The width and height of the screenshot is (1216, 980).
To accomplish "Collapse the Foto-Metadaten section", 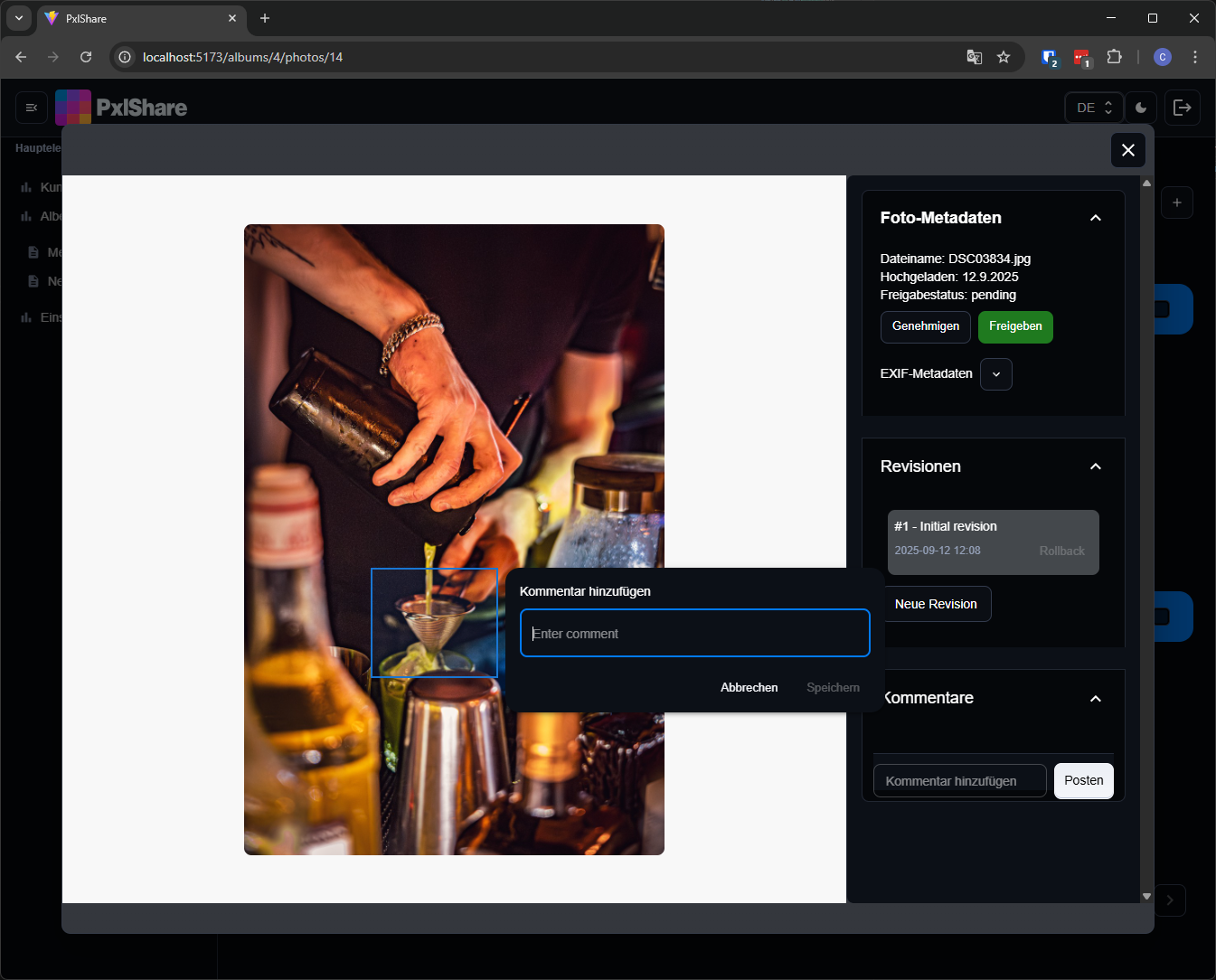I will coord(1095,218).
